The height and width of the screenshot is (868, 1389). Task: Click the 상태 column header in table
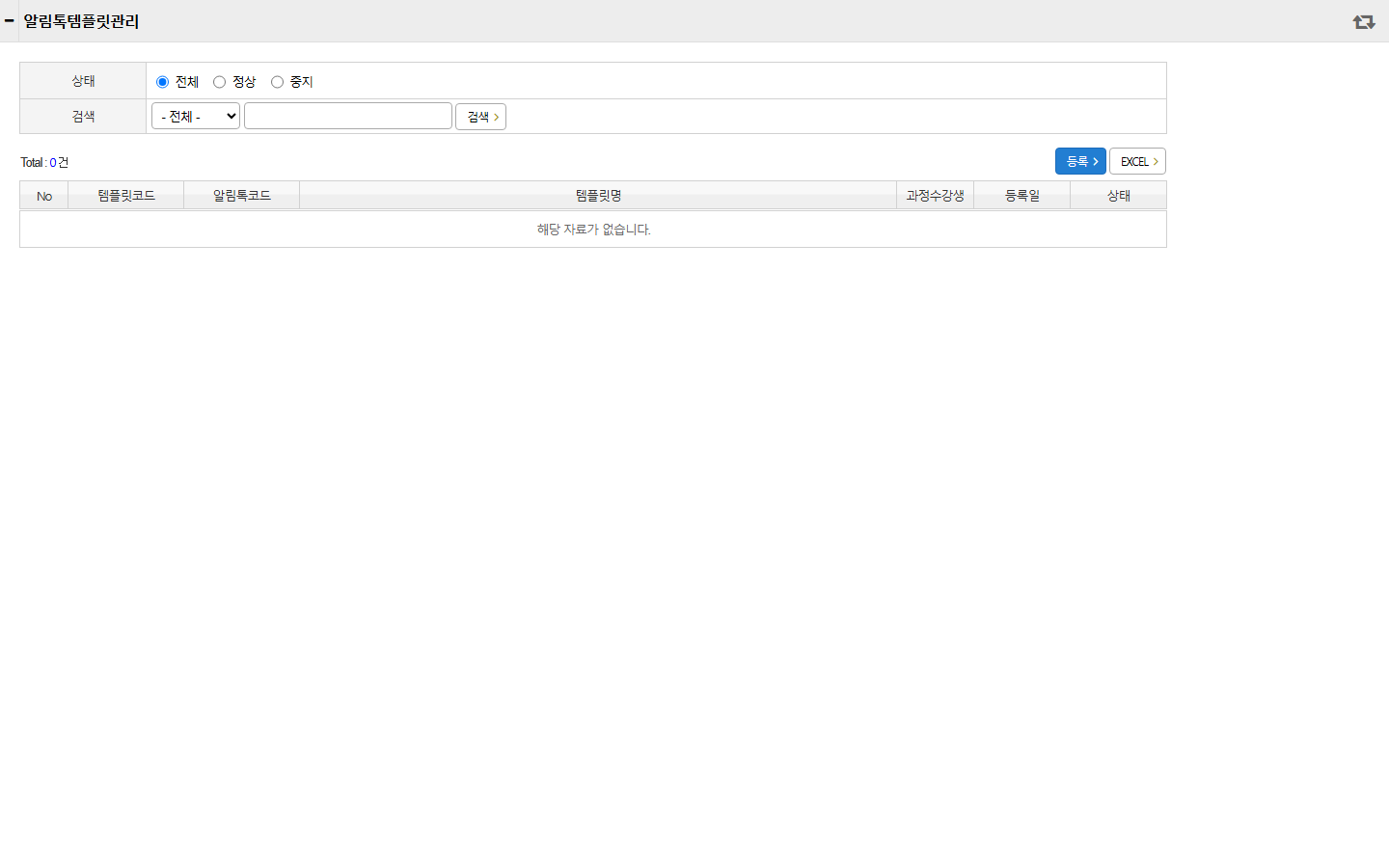tap(1119, 196)
